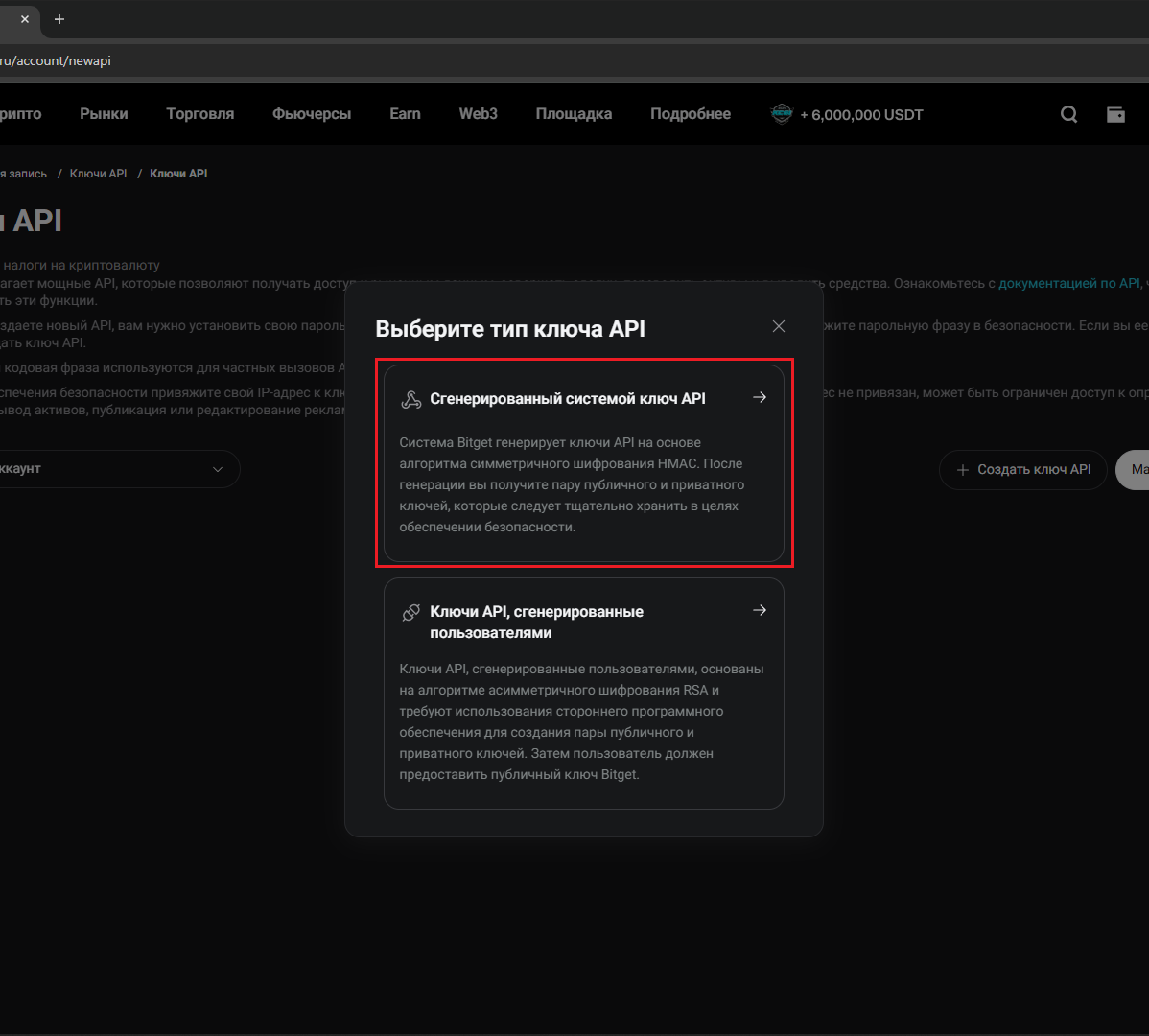Go to Ключи API breadcrumb link

98,174
